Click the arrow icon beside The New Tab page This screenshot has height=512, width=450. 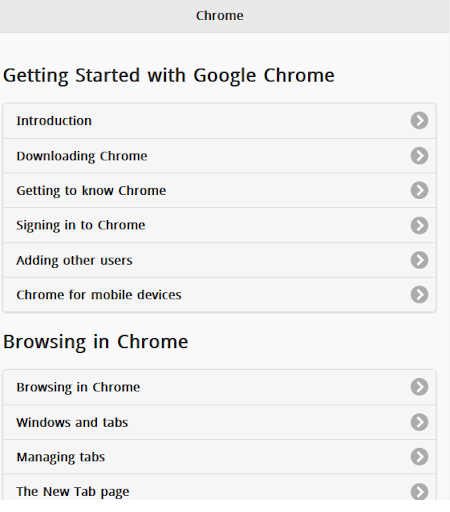pos(419,491)
